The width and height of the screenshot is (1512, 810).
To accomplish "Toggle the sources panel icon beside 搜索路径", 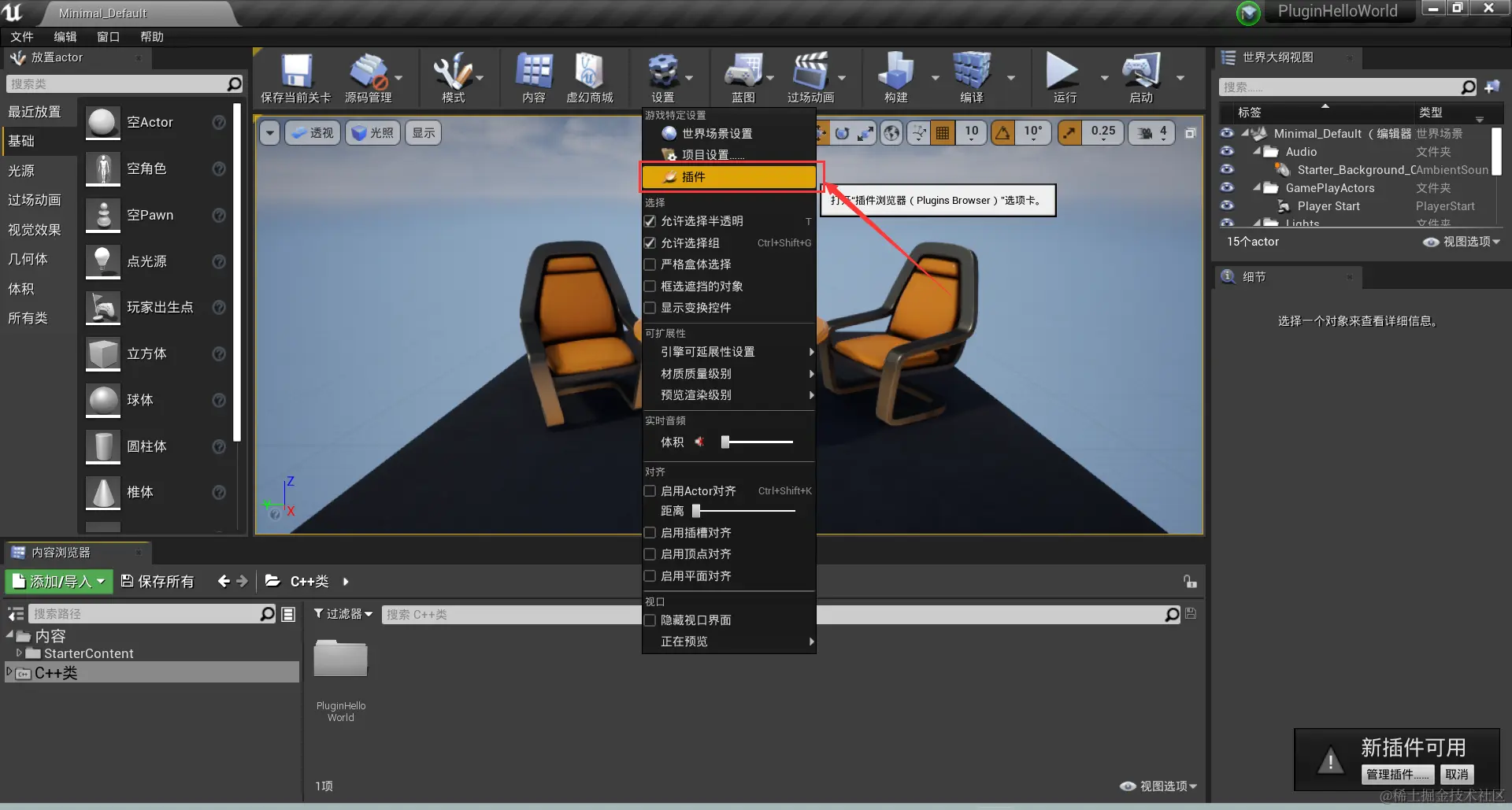I will click(15, 614).
